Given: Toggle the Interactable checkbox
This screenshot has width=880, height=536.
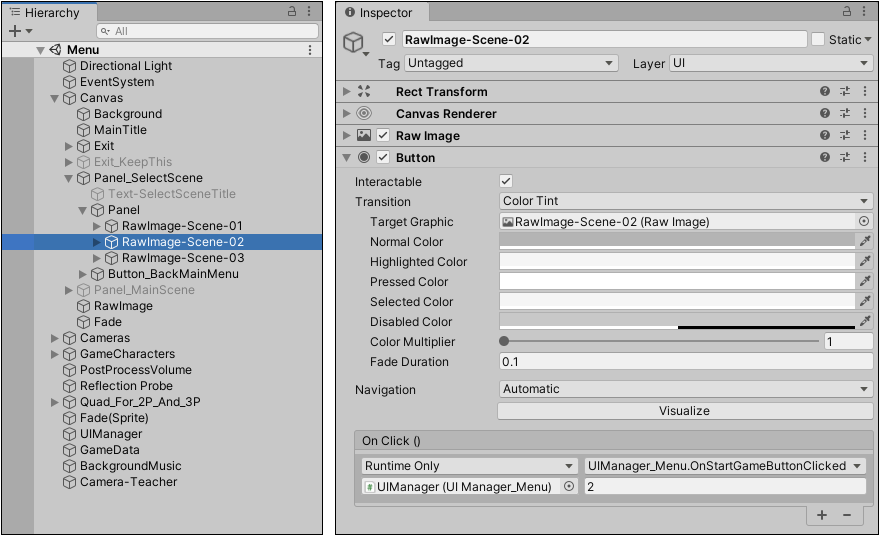Looking at the screenshot, I should pos(506,181).
